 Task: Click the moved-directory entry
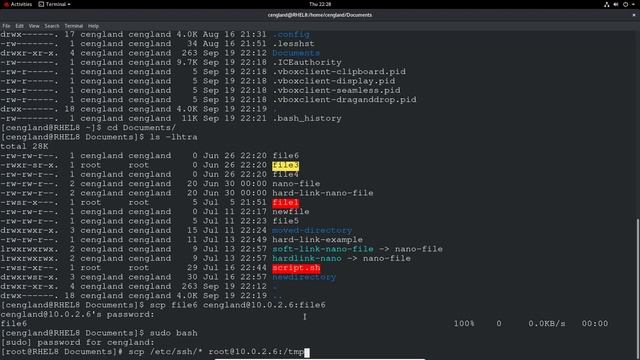pyautogui.click(x=312, y=231)
